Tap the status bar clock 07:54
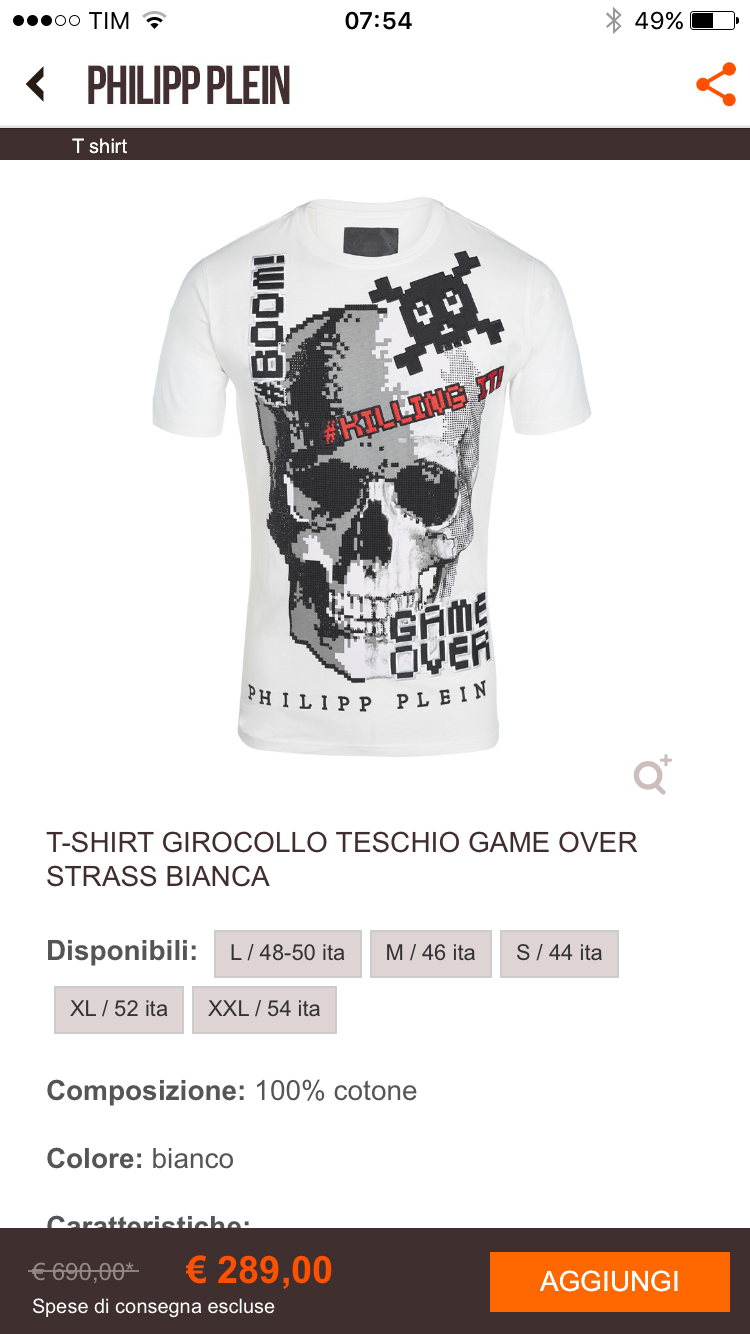Viewport: 750px width, 1334px height. [x=378, y=21]
